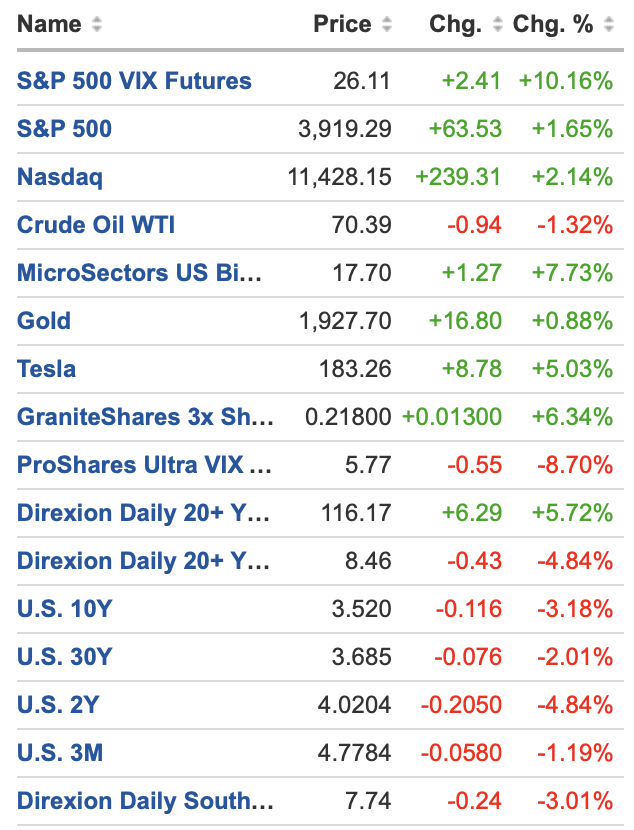The width and height of the screenshot is (634, 830).
Task: Click the Price sort arrows icon
Action: tap(387, 25)
